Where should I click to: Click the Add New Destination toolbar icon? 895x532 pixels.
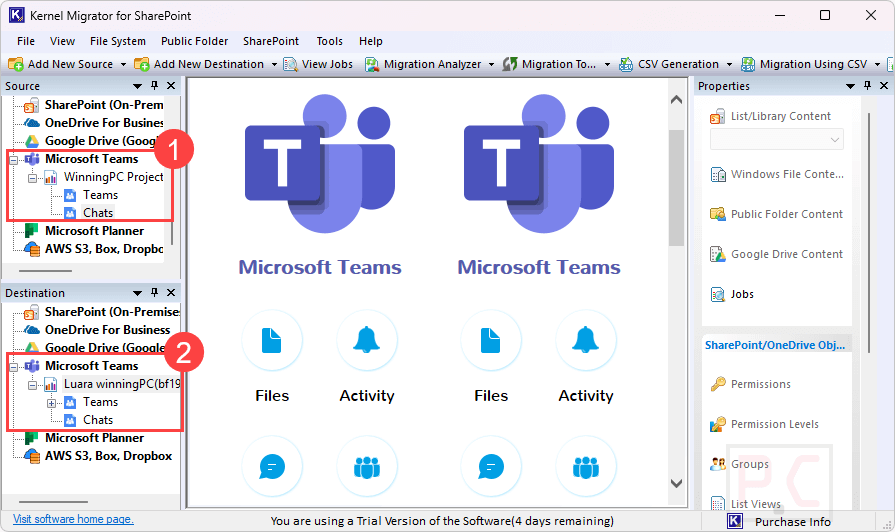click(142, 64)
